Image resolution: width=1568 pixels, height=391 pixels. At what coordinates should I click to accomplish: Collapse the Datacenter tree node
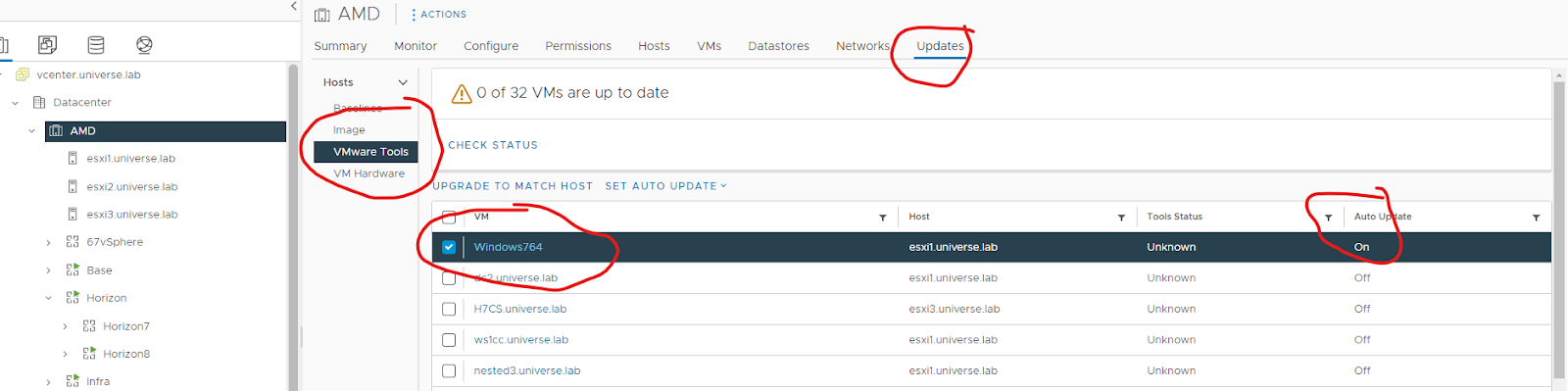pyautogui.click(x=15, y=102)
